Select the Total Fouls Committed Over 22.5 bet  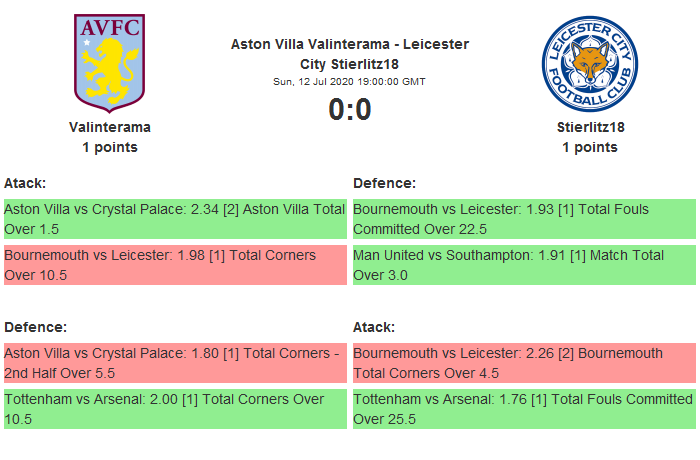point(524,219)
